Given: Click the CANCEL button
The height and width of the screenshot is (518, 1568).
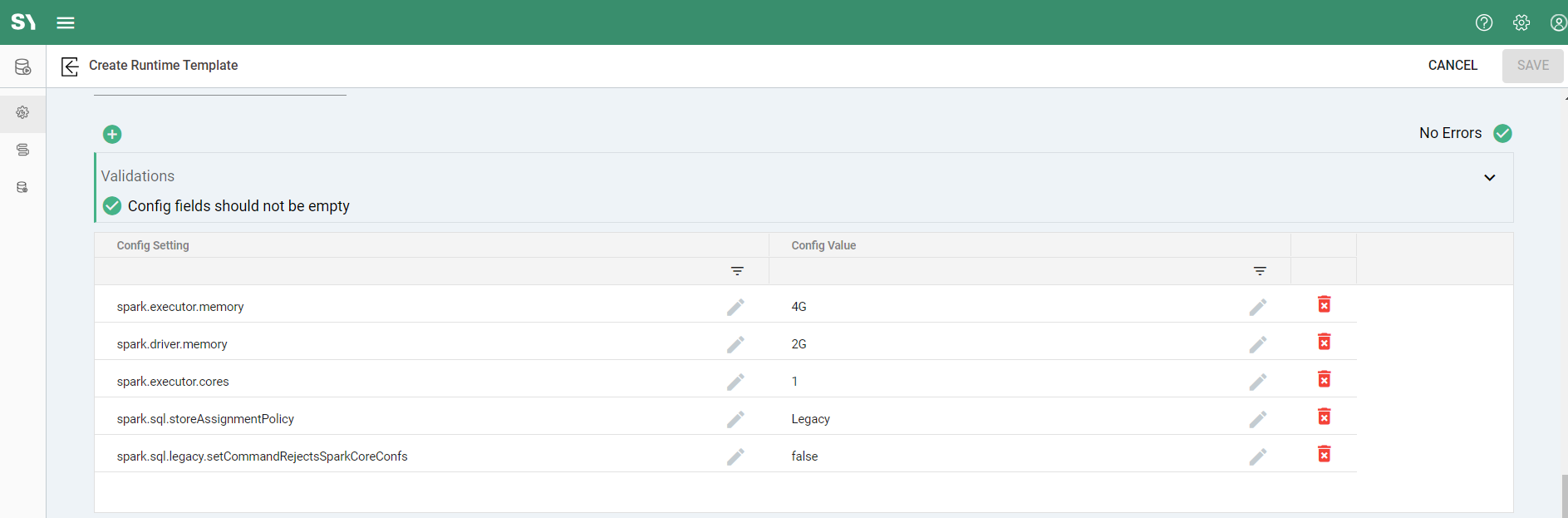Looking at the screenshot, I should click(x=1452, y=66).
